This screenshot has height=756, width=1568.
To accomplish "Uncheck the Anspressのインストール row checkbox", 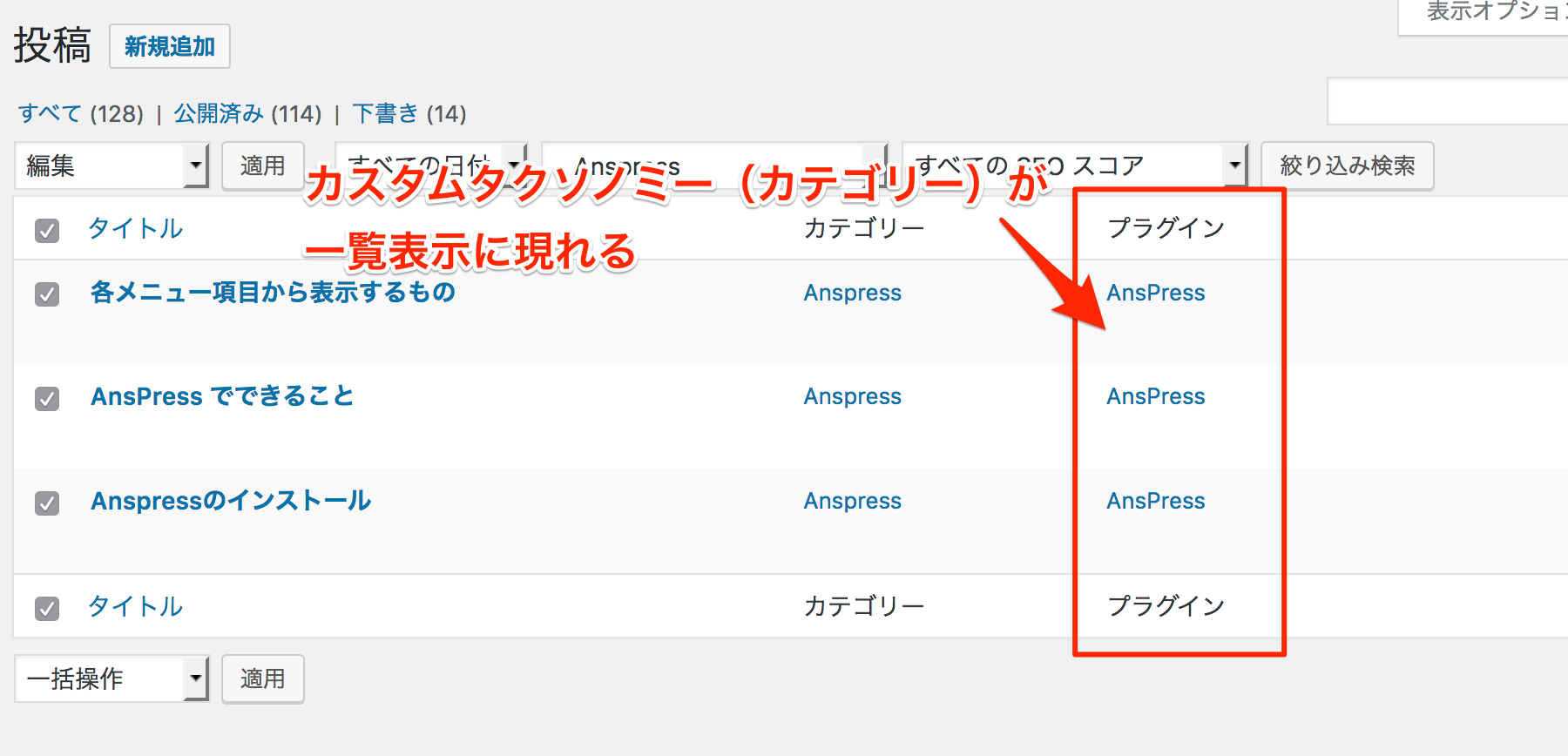I will tap(47, 503).
